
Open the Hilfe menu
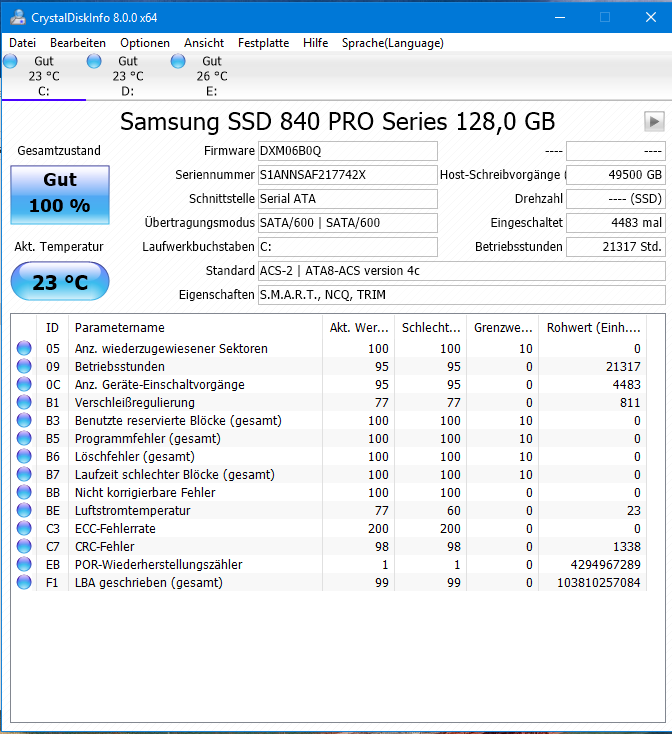pyautogui.click(x=315, y=43)
